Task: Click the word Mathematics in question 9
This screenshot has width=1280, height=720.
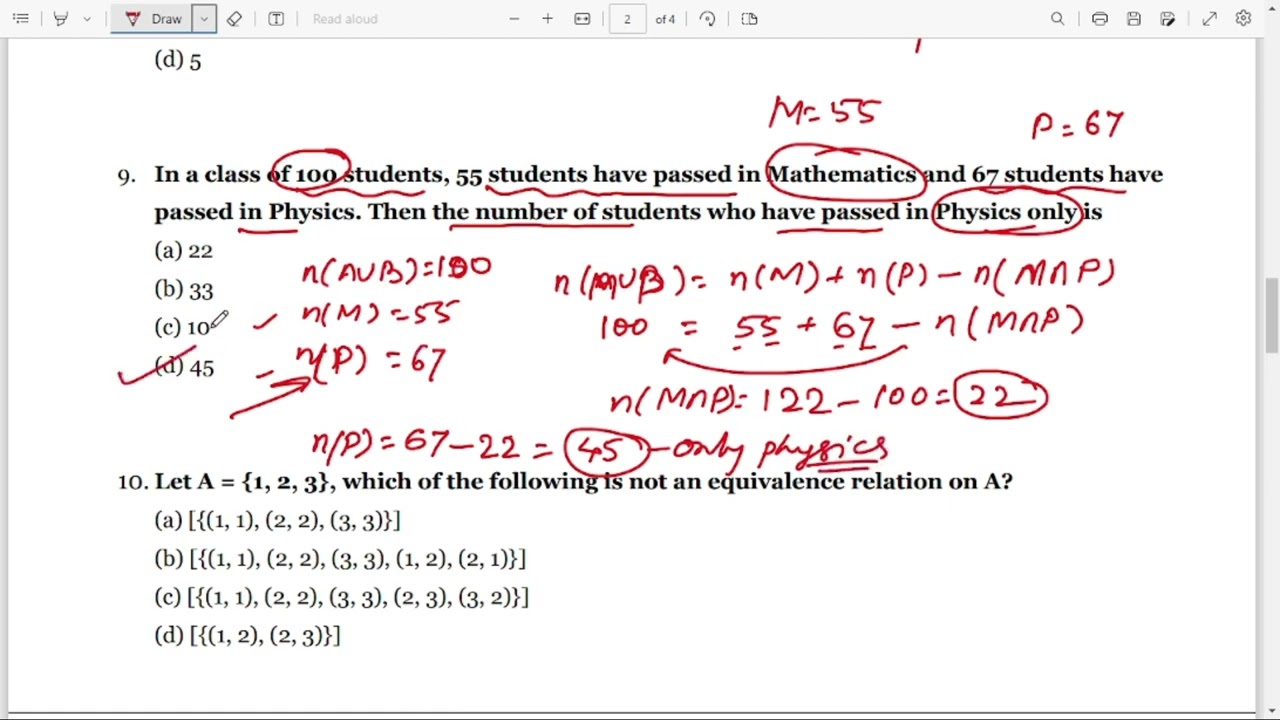Action: pyautogui.click(x=841, y=174)
